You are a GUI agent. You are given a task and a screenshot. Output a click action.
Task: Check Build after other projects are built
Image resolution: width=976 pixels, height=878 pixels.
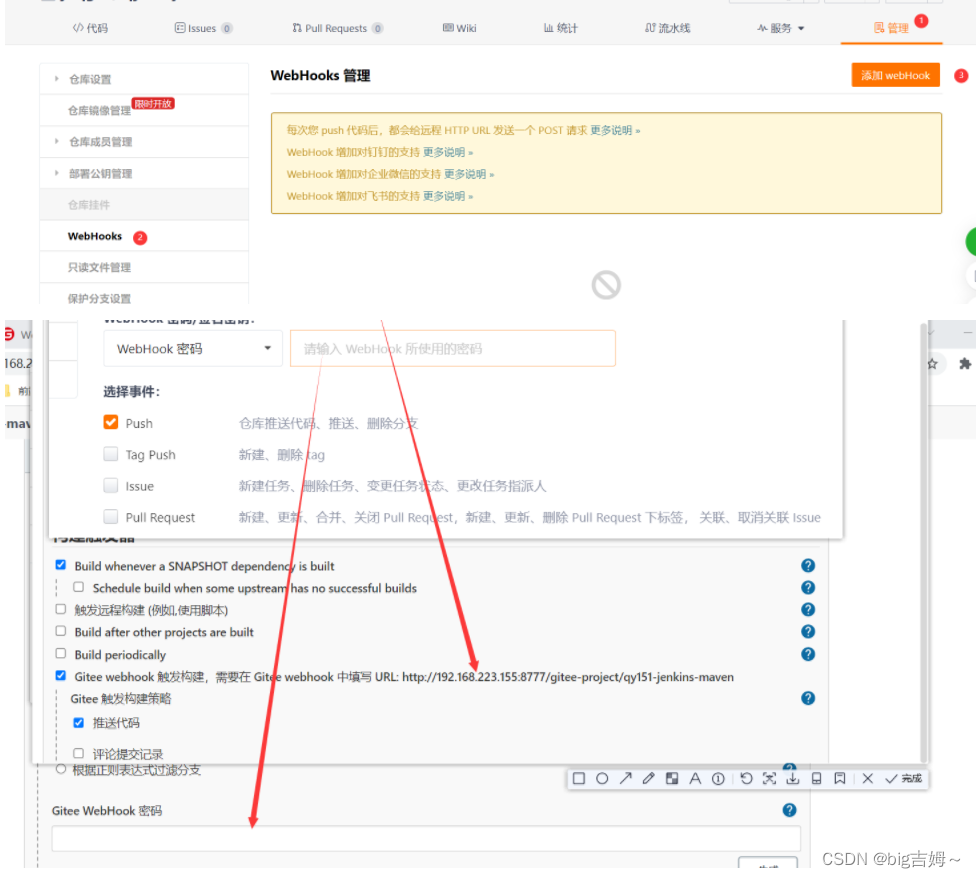pyautogui.click(x=60, y=631)
